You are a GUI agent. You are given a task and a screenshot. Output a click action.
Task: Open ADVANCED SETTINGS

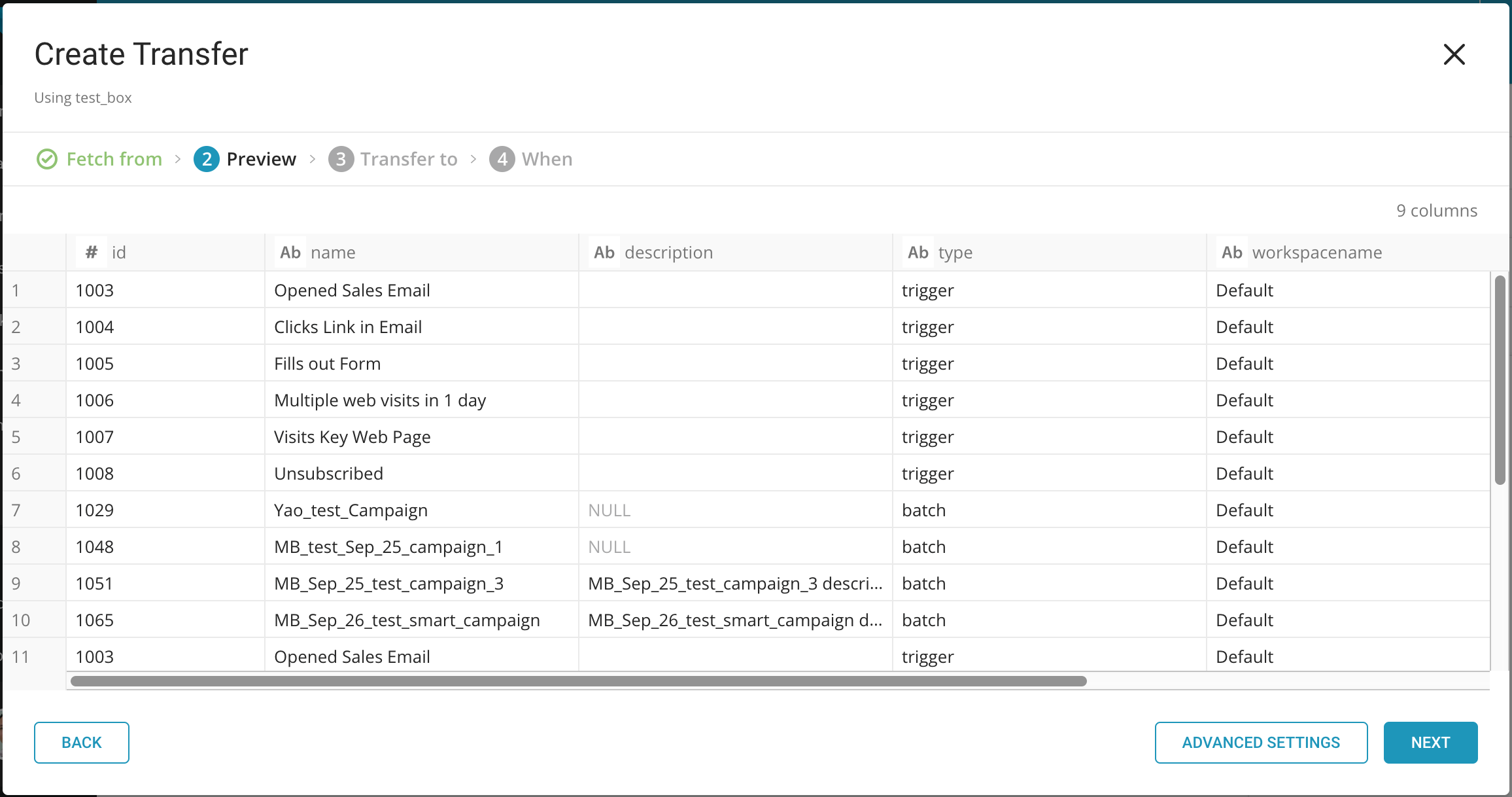point(1261,743)
